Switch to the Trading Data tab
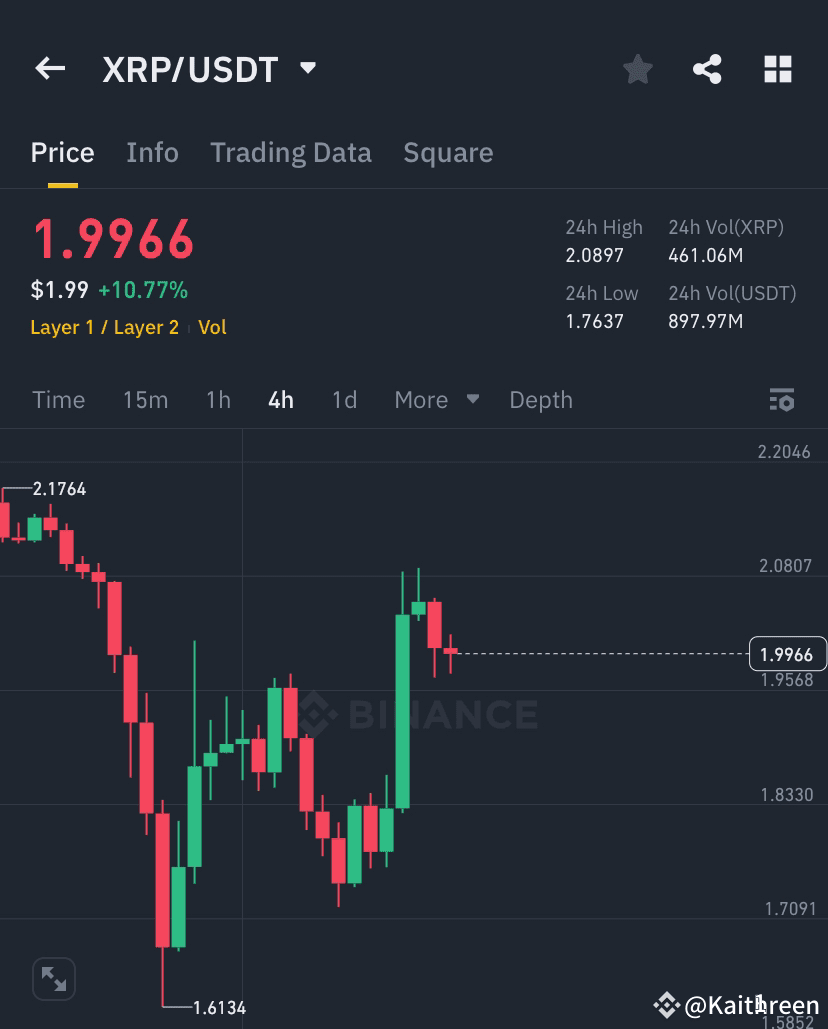The height and width of the screenshot is (1029, 828). click(x=291, y=152)
